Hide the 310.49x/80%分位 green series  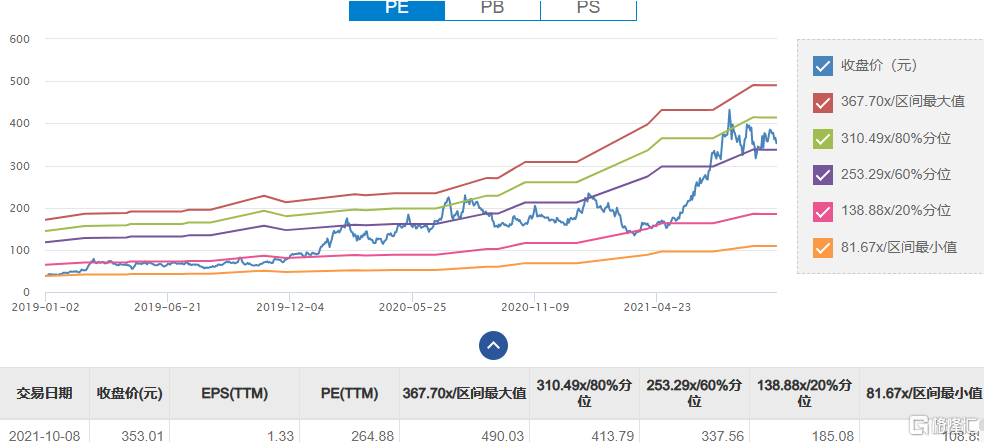[823, 138]
